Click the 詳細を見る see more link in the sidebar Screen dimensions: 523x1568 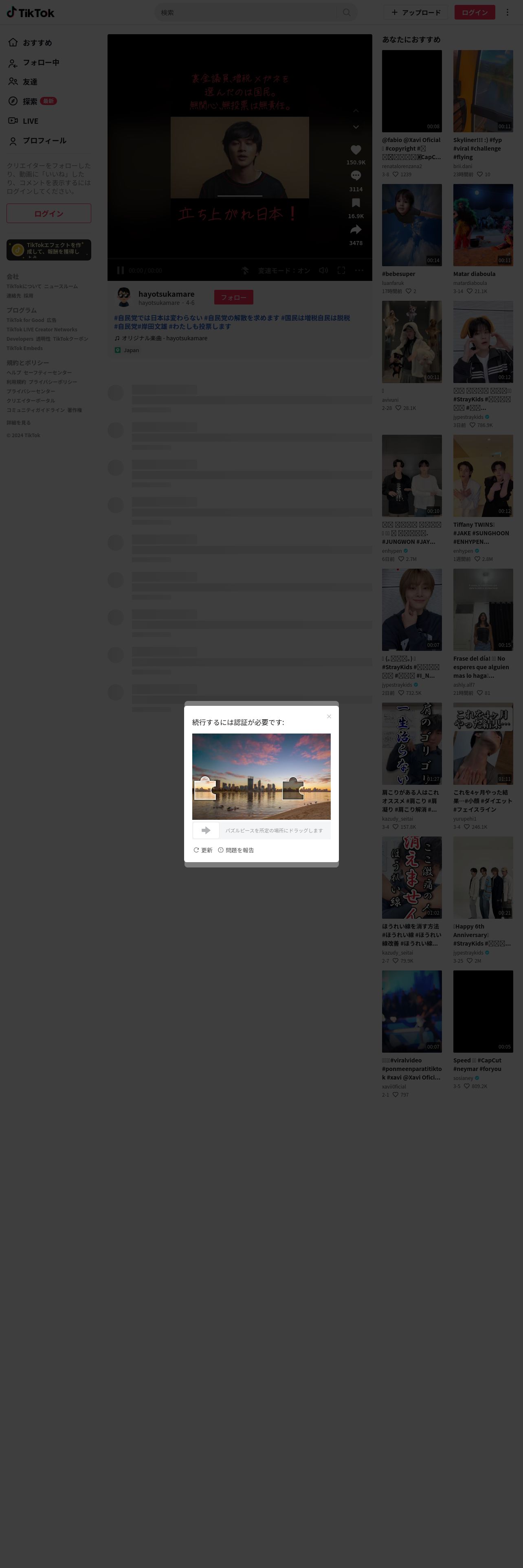(19, 423)
